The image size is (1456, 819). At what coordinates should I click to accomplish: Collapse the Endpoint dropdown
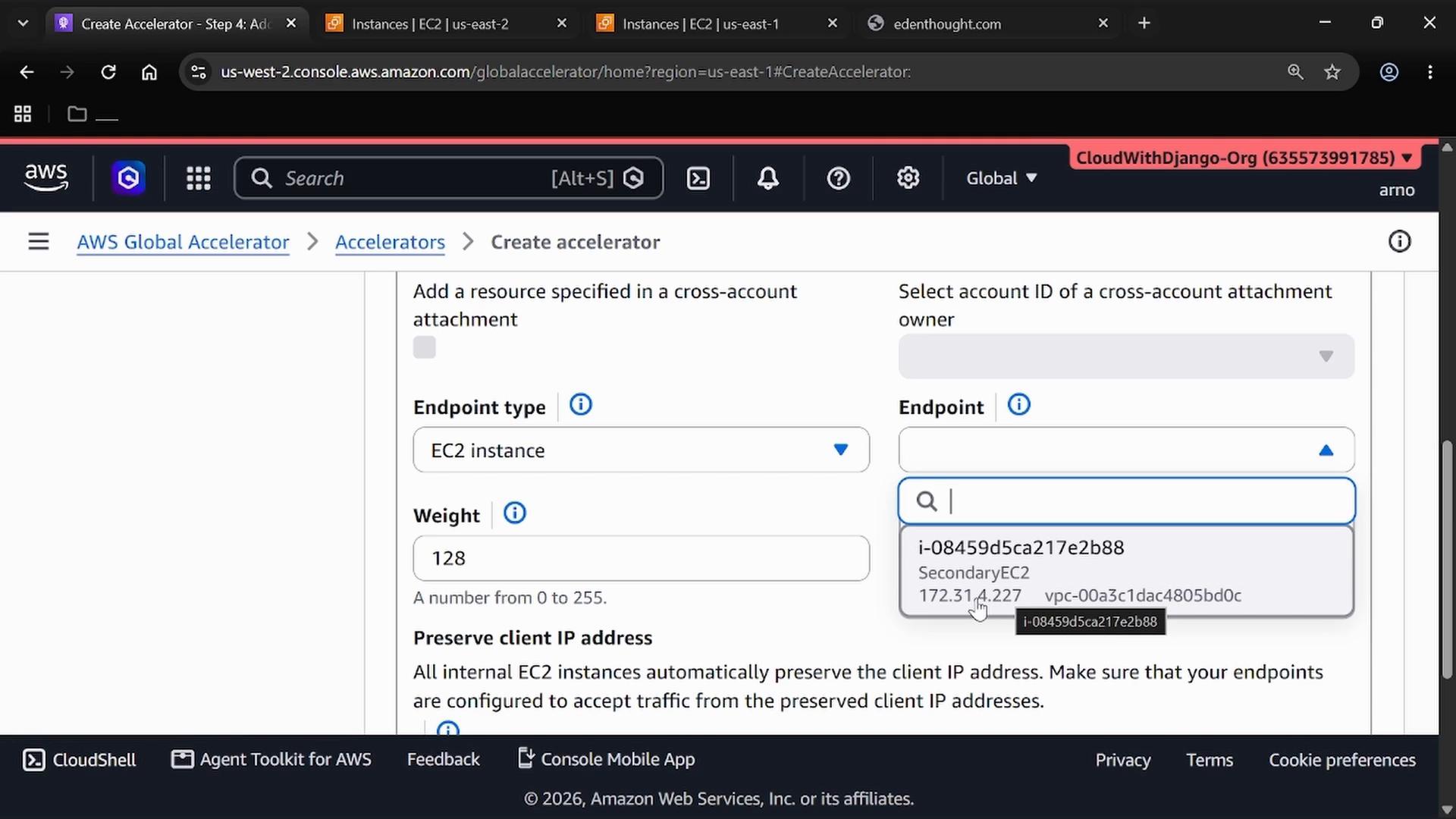click(x=1126, y=450)
